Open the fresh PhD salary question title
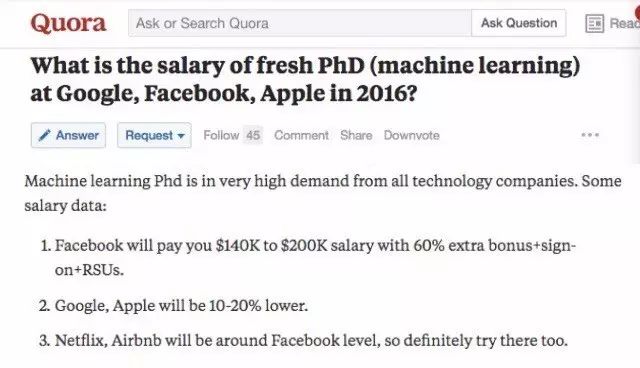Screen dimensions: 640x368 (x=305, y=79)
